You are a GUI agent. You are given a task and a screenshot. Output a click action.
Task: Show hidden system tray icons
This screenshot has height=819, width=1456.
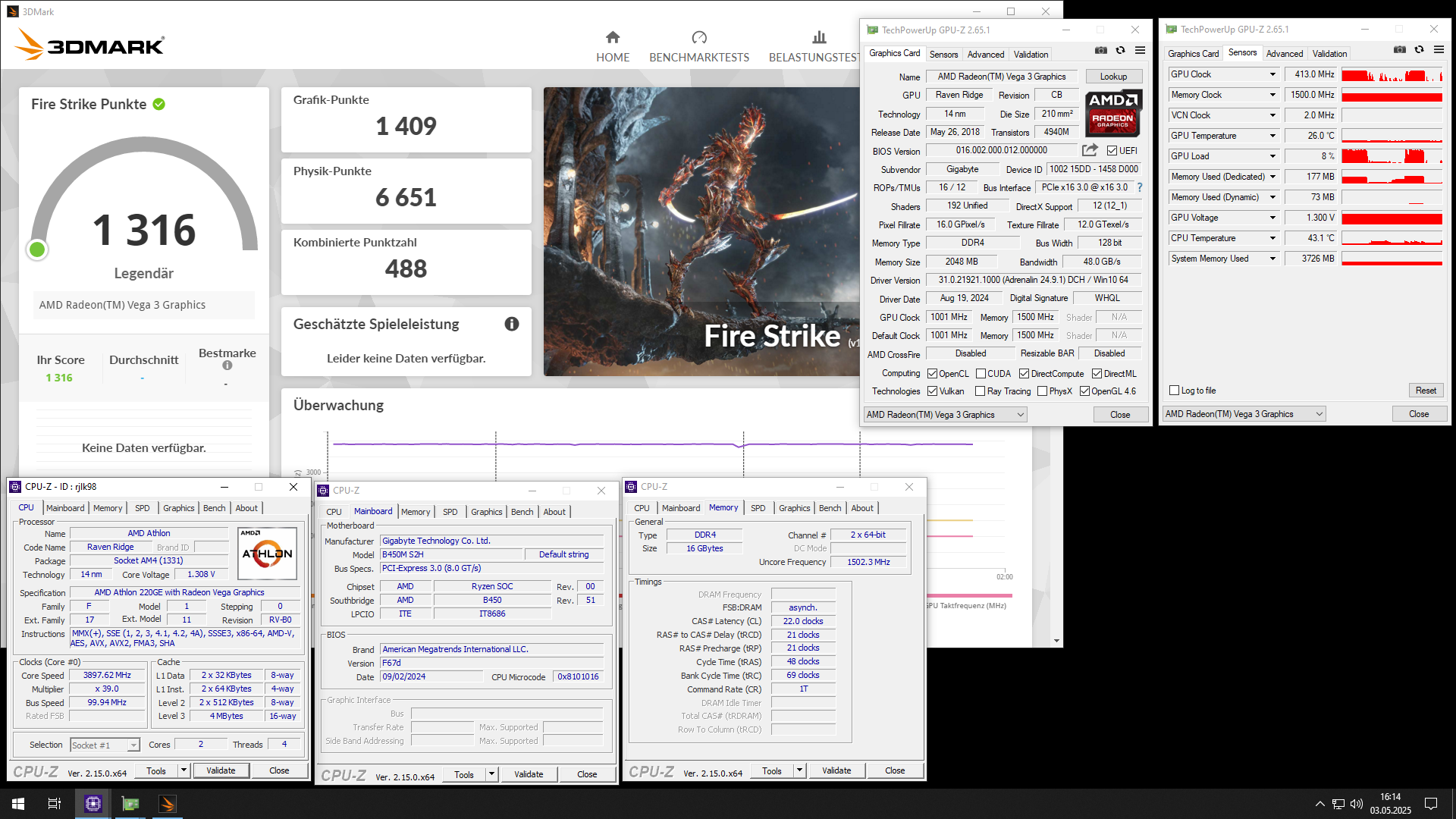point(1320,804)
